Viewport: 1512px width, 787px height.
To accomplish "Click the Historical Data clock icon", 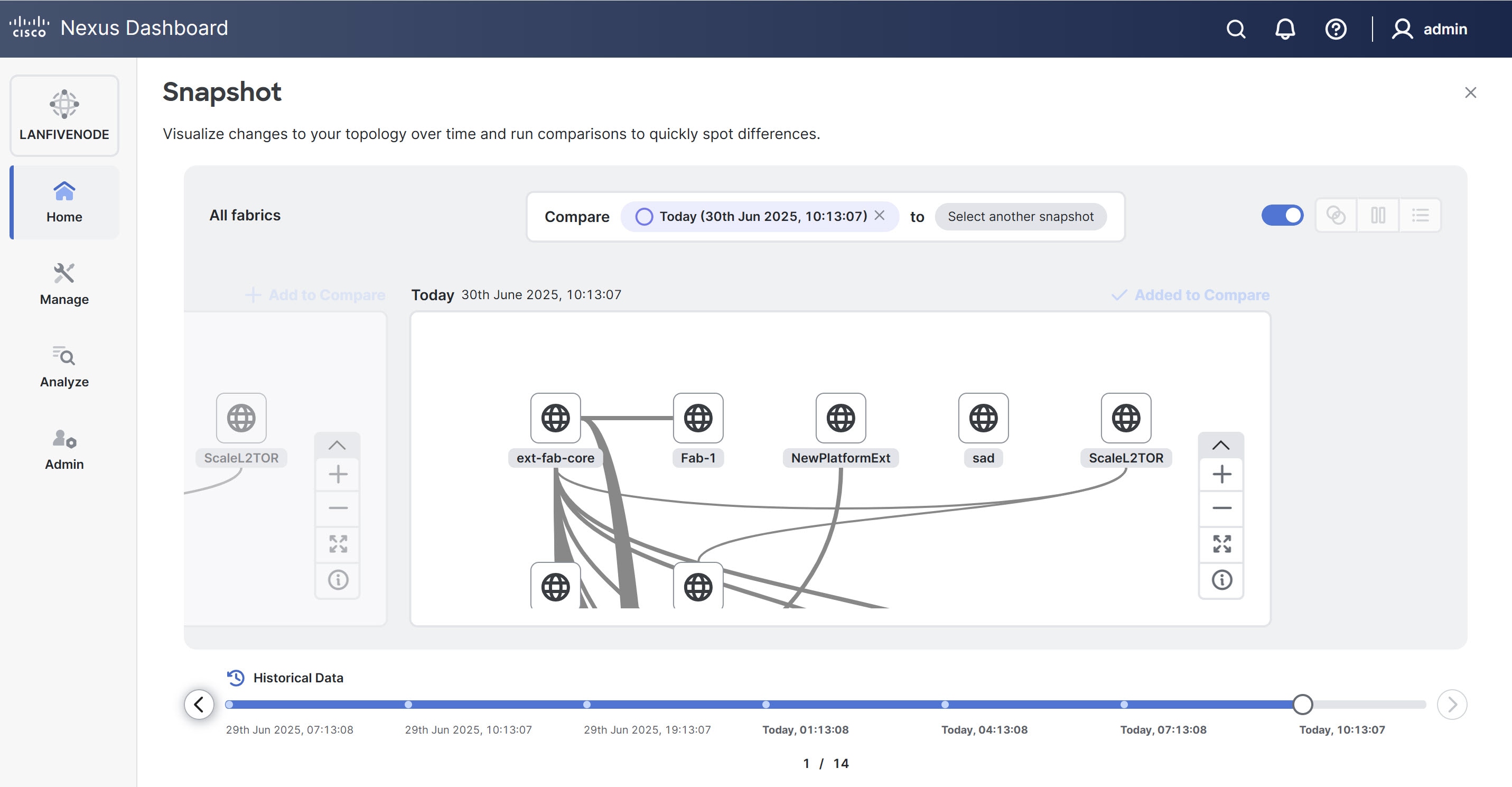I will [236, 677].
